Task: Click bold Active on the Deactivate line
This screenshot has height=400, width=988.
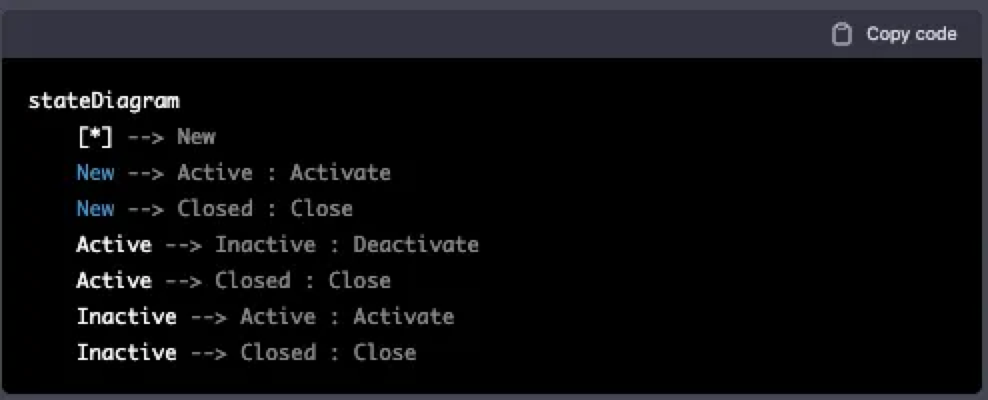Action: point(114,244)
